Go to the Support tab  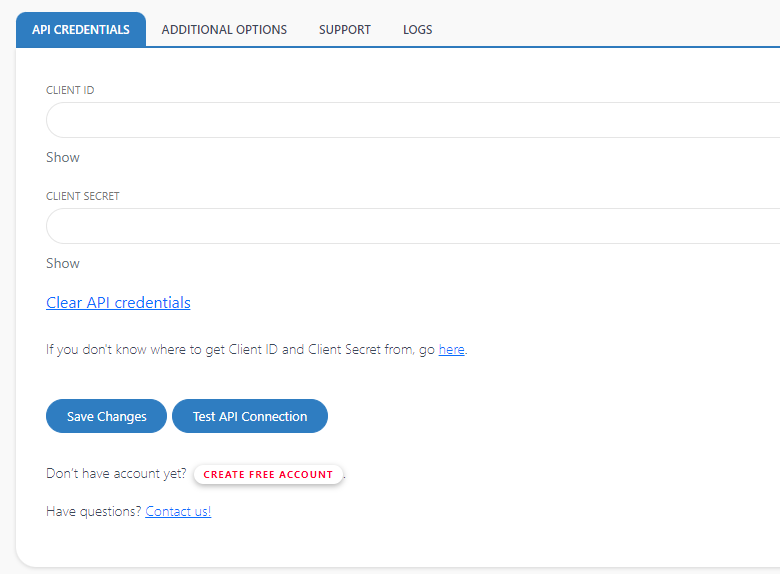click(344, 30)
